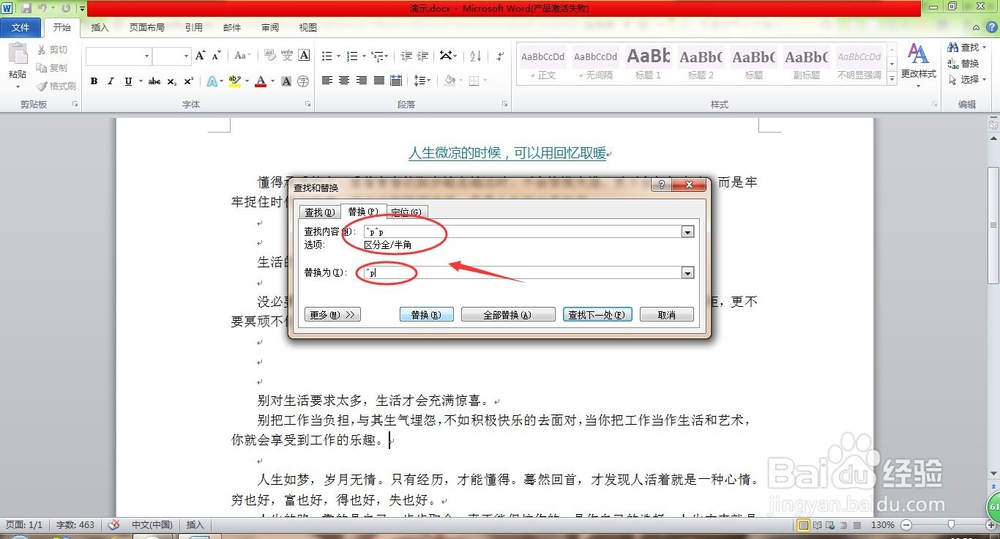The height and width of the screenshot is (539, 1000).
Task: Expand the Numbering list dropdown
Action: 364,56
